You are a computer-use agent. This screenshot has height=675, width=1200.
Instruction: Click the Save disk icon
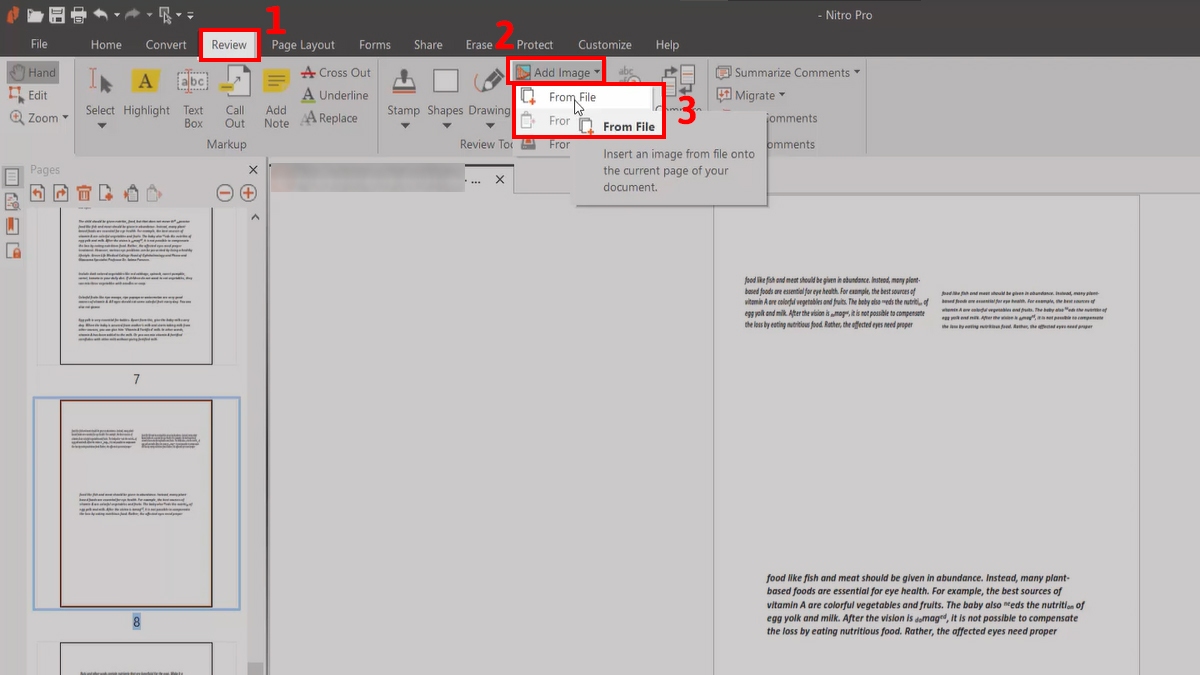tap(57, 15)
